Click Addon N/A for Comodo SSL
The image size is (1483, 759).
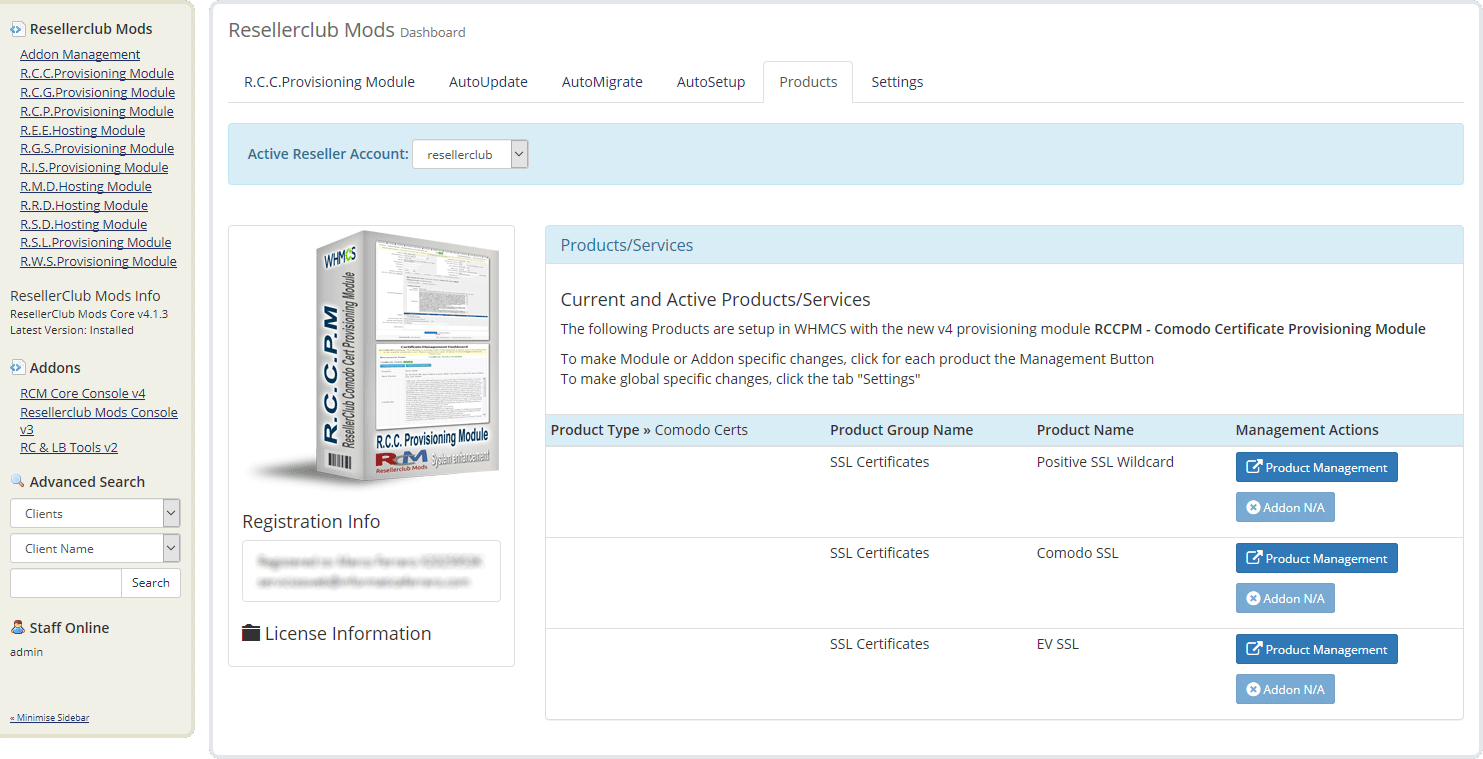coord(1285,598)
